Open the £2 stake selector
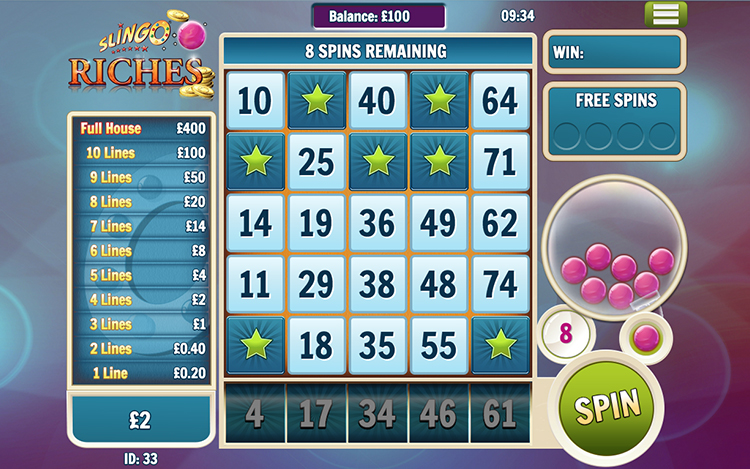The image size is (750, 469). coord(141,419)
